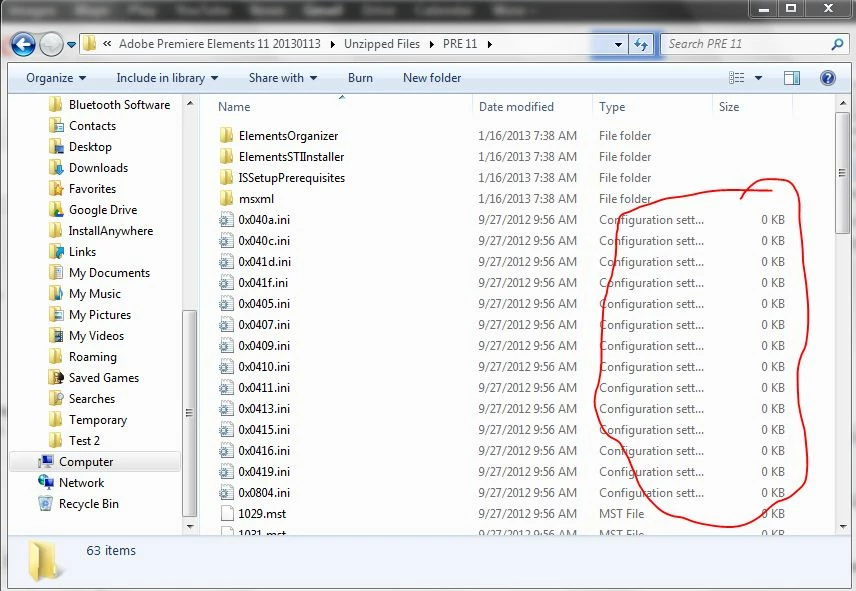Click the search magnifier icon
This screenshot has width=856, height=591.
click(x=837, y=44)
